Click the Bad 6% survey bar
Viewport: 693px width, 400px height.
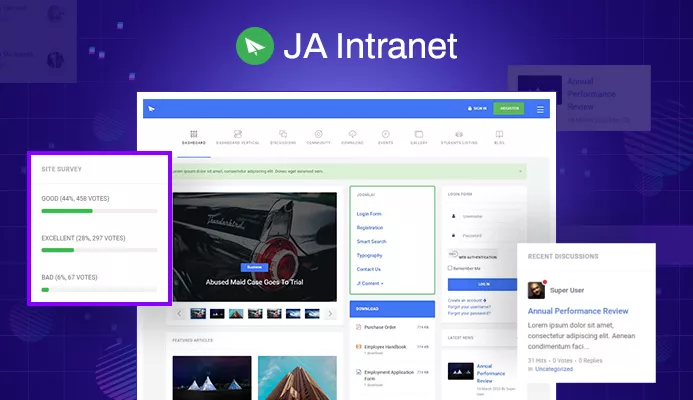click(99, 290)
